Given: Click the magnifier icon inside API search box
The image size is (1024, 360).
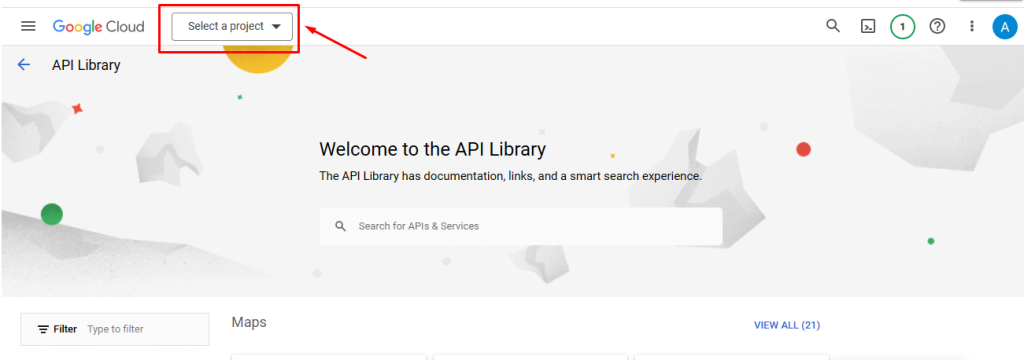Looking at the screenshot, I should click(340, 226).
